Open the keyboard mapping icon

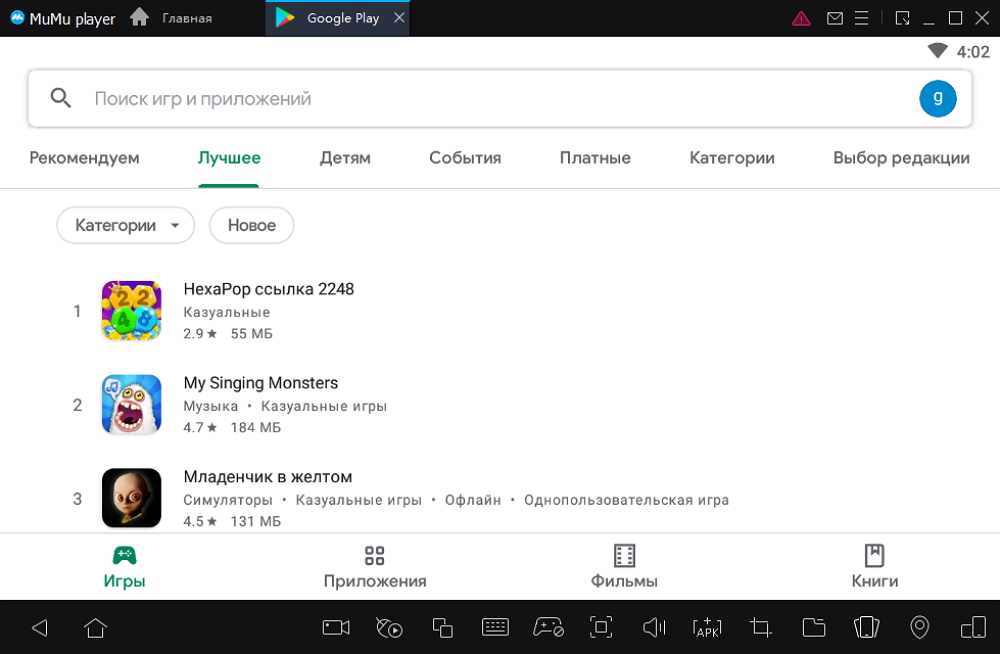[495, 628]
